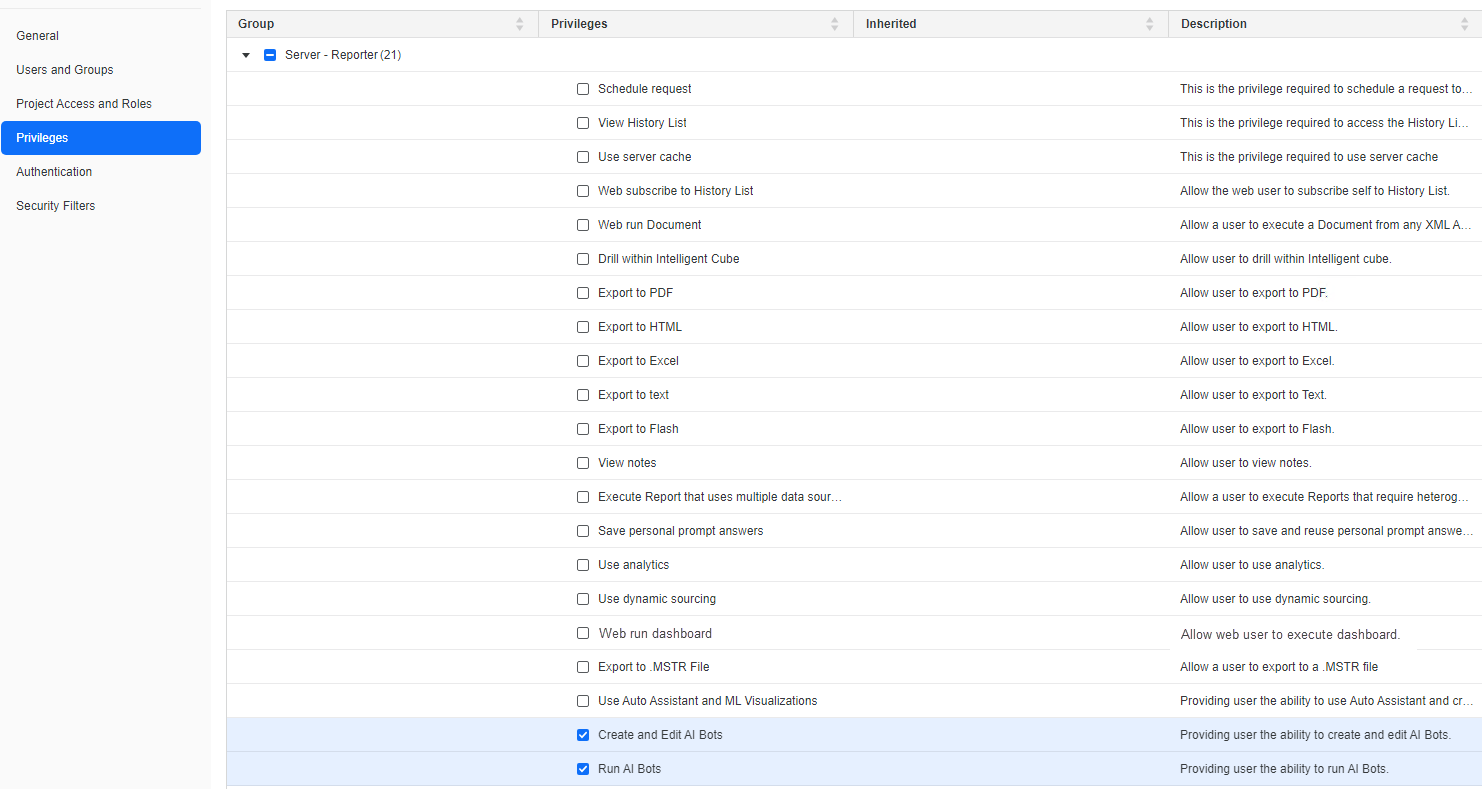Open Project Access and Roles
The width and height of the screenshot is (1482, 789).
click(84, 104)
